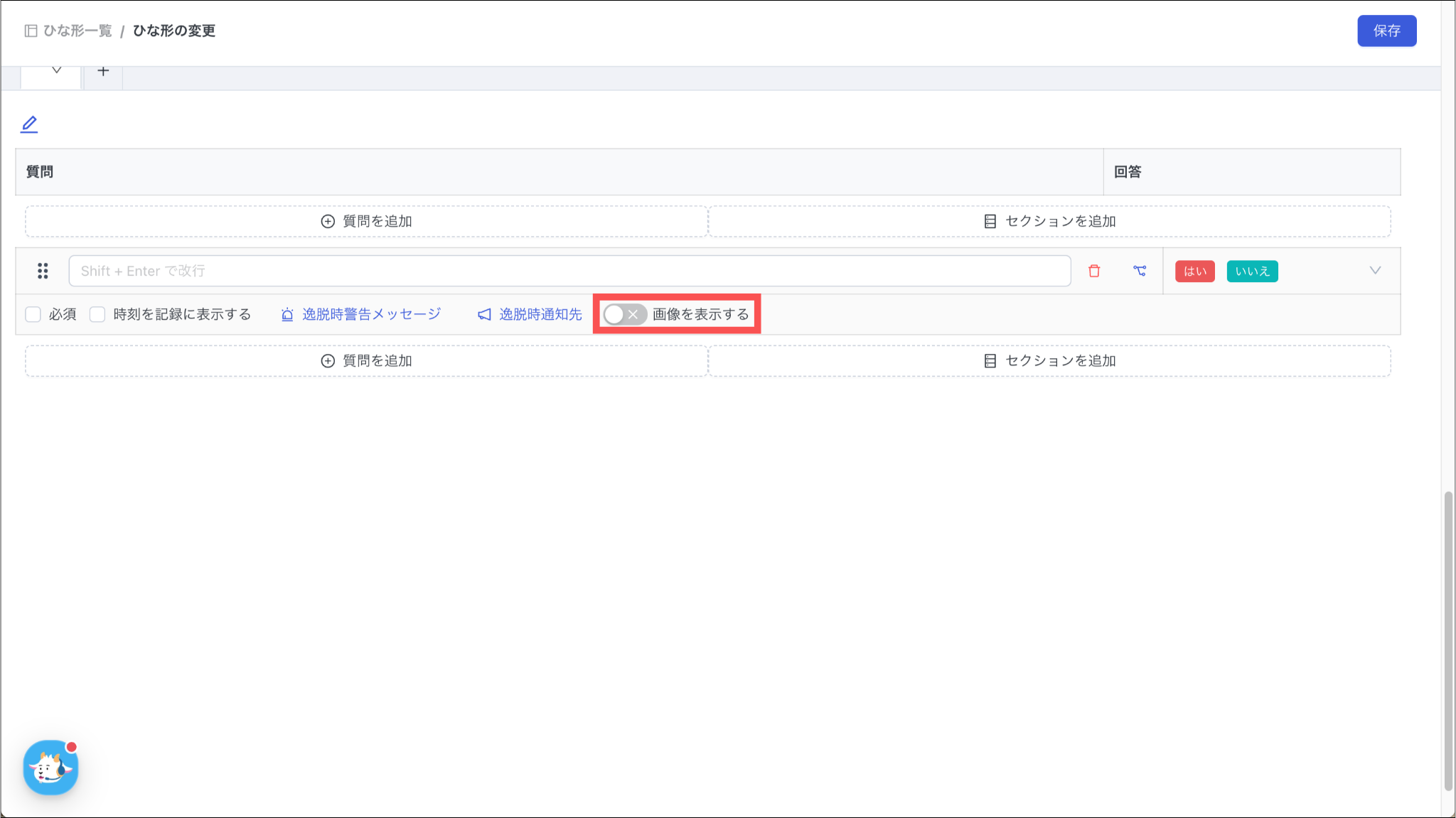The height and width of the screenshot is (818, 1456).
Task: Navigate to the ひな形一覧 breadcrumb
Action: [77, 31]
